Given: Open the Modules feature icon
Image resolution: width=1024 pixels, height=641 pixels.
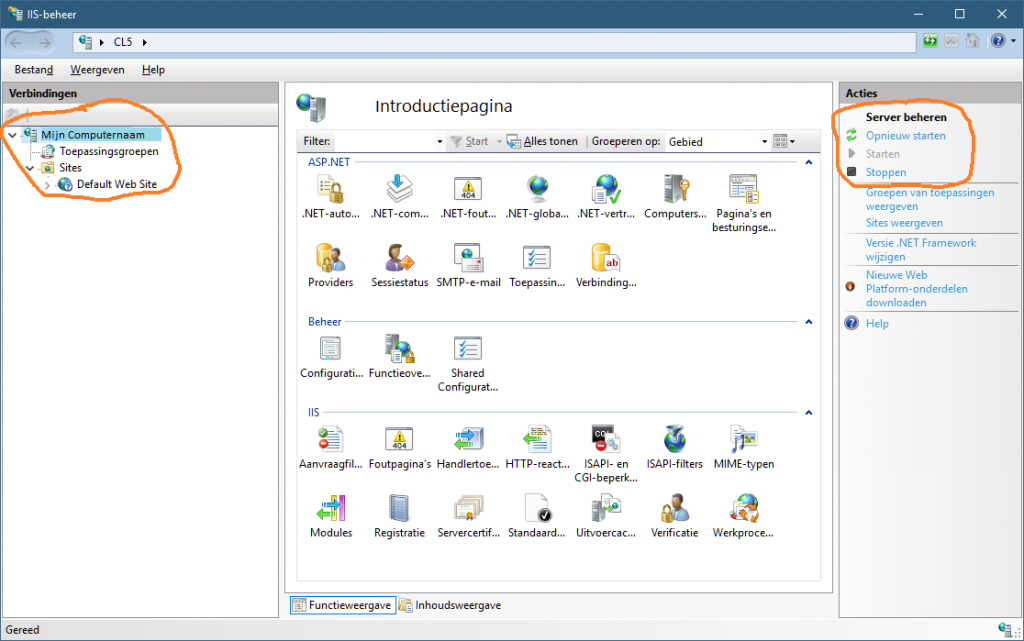Looking at the screenshot, I should [x=331, y=509].
